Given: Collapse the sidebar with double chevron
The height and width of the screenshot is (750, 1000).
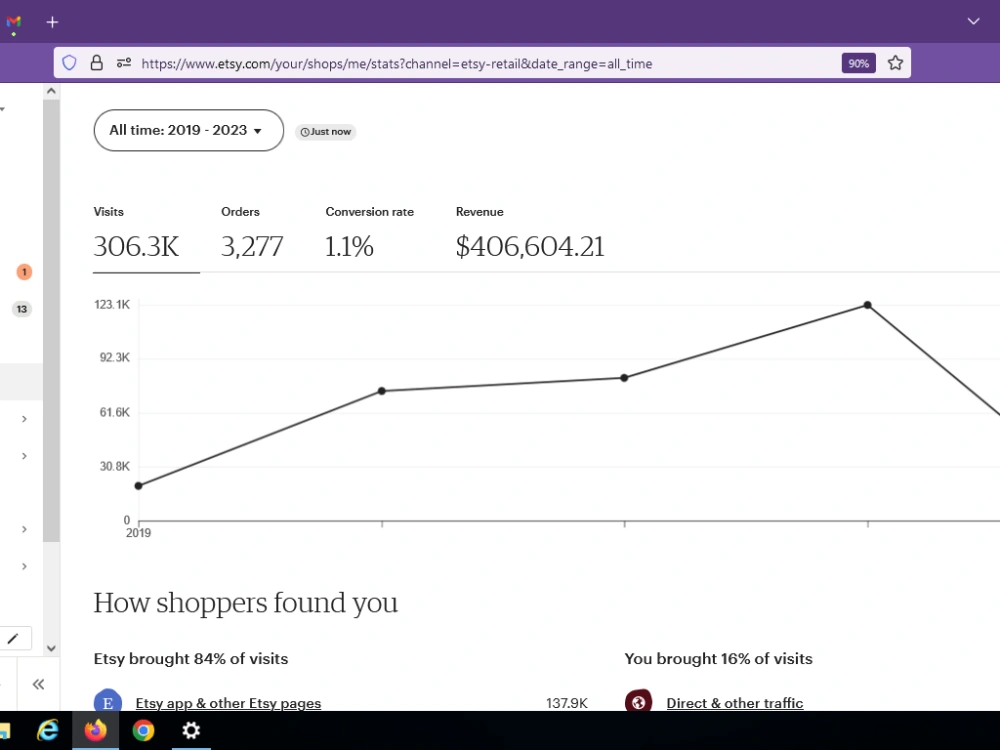Looking at the screenshot, I should coord(38,684).
